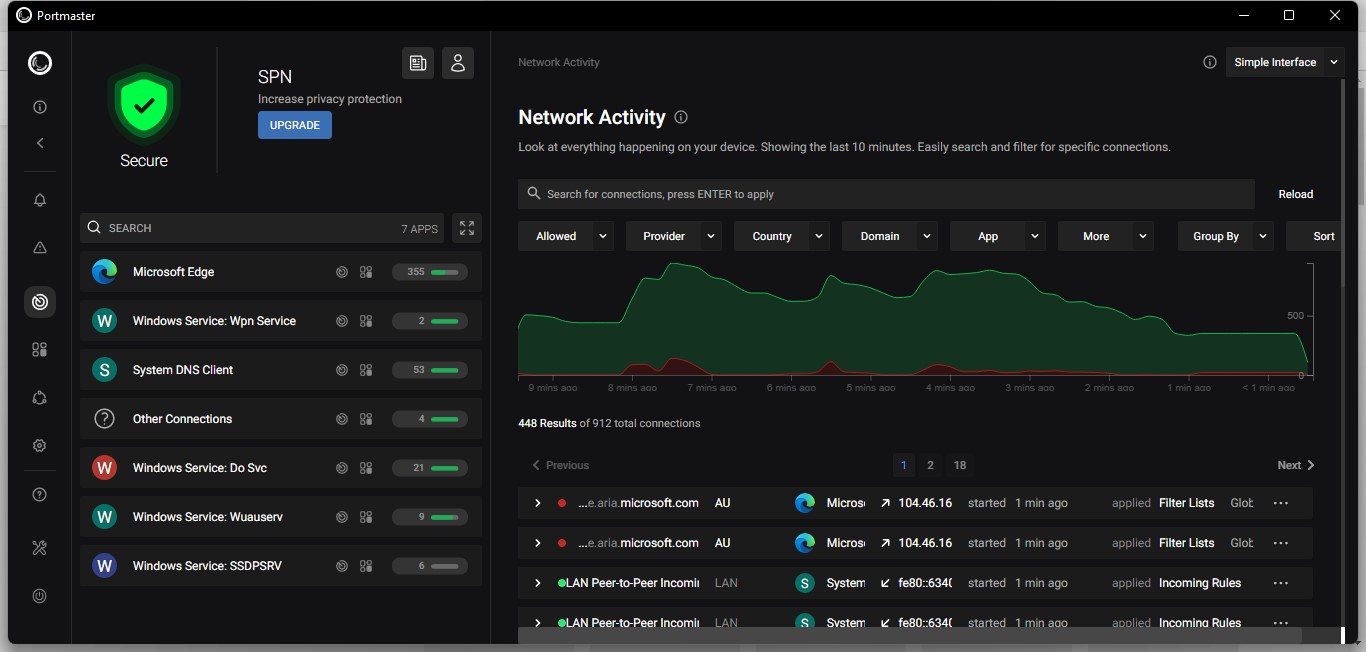Open the SPN nodes icon in sidebar
Image resolution: width=1366 pixels, height=652 pixels.
click(x=40, y=398)
